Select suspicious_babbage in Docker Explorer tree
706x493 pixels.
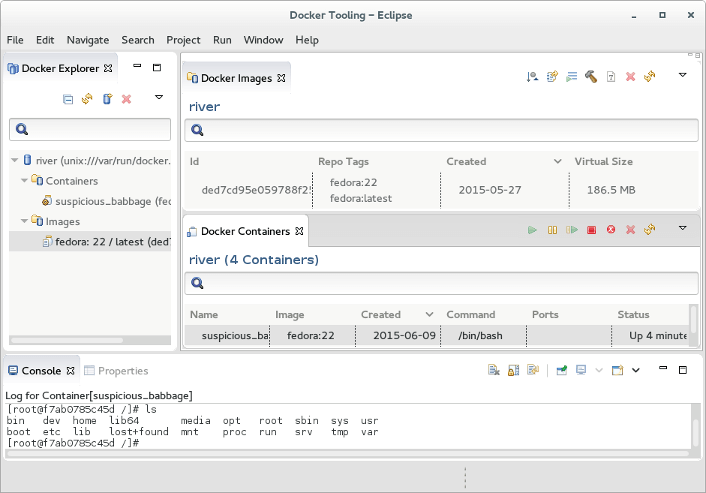pyautogui.click(x=106, y=201)
